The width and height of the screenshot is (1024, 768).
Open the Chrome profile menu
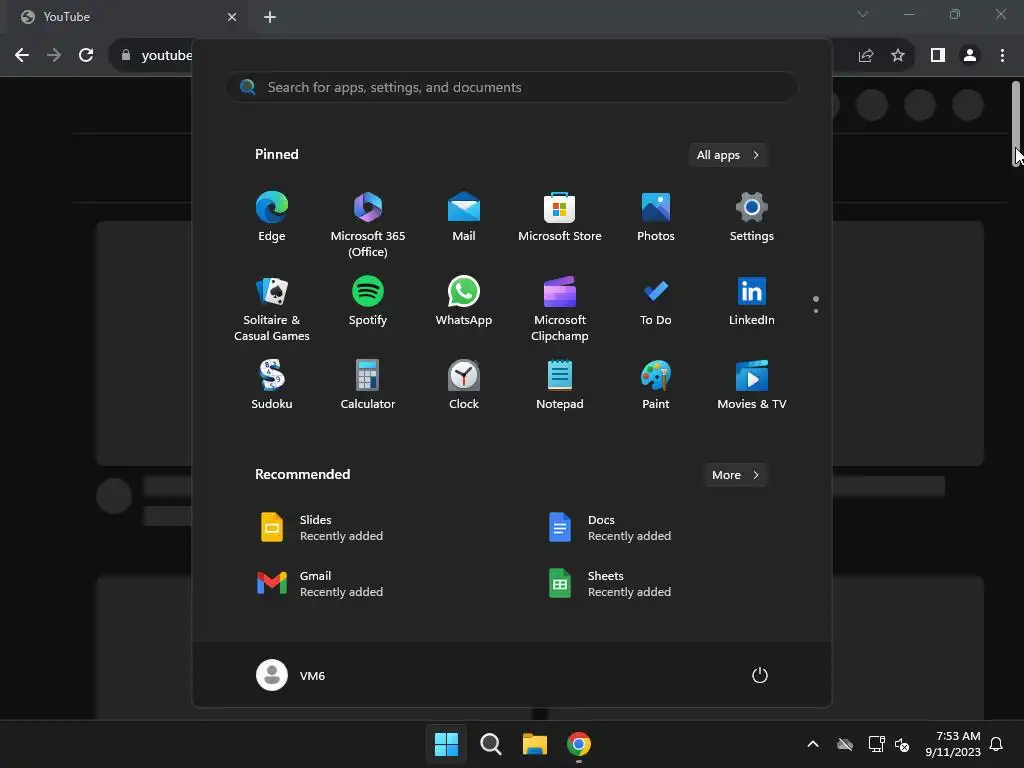[970, 56]
